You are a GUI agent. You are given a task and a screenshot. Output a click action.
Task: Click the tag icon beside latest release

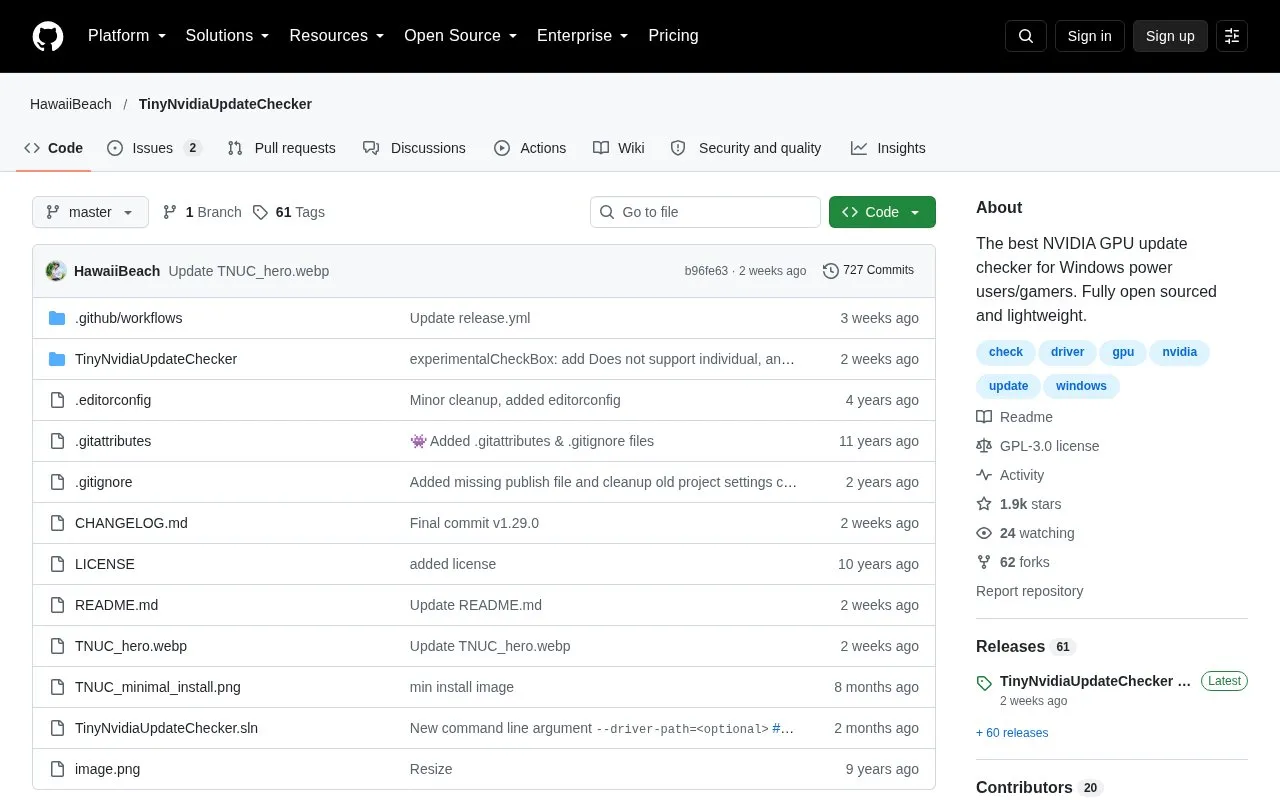tap(984, 683)
